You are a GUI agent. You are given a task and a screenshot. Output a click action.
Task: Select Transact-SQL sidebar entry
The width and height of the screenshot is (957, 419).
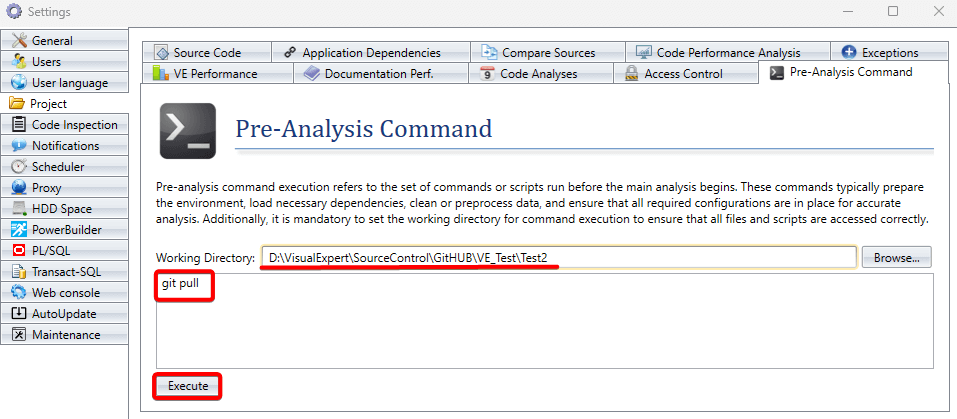click(64, 272)
